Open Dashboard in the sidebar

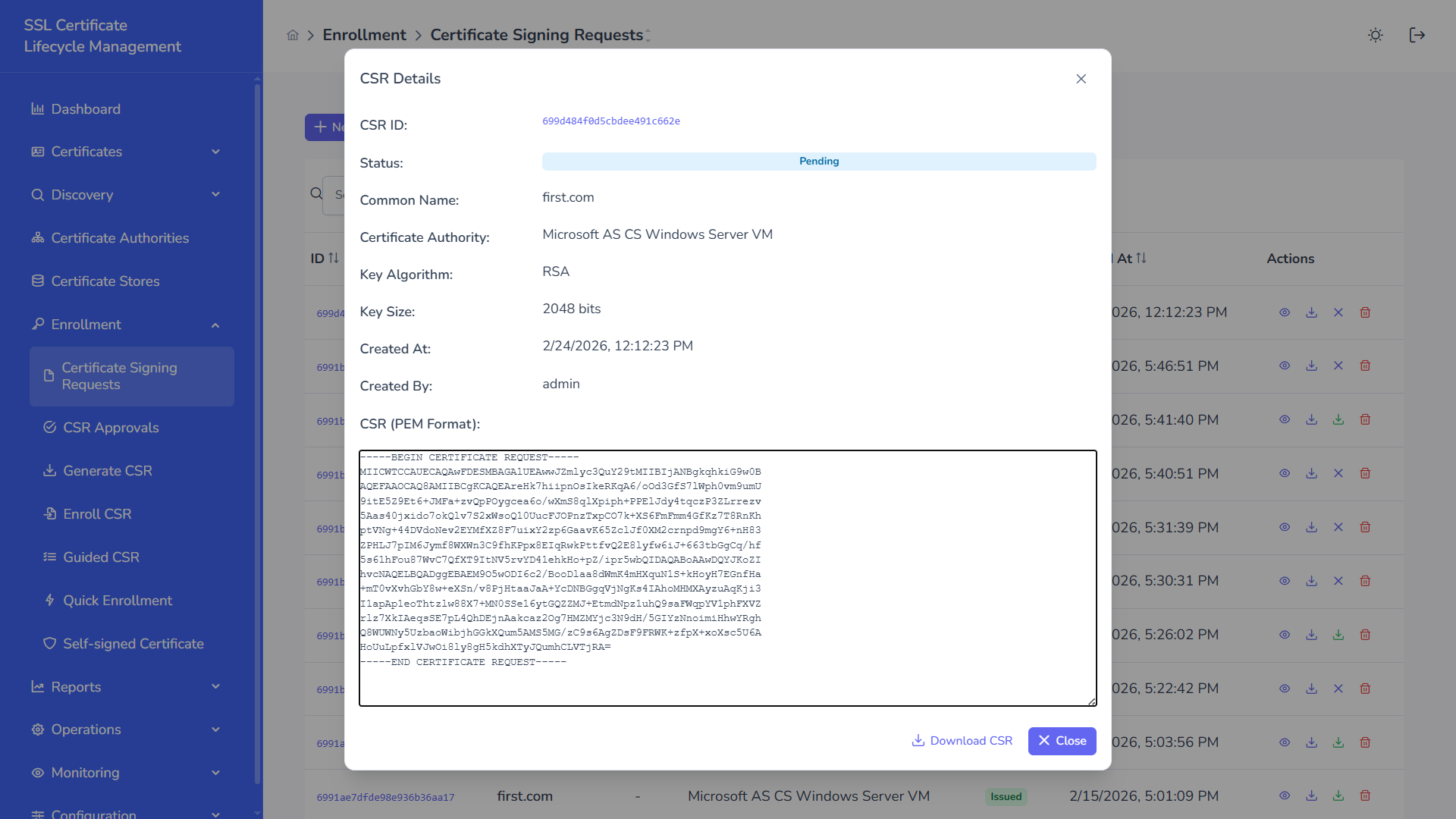[86, 109]
